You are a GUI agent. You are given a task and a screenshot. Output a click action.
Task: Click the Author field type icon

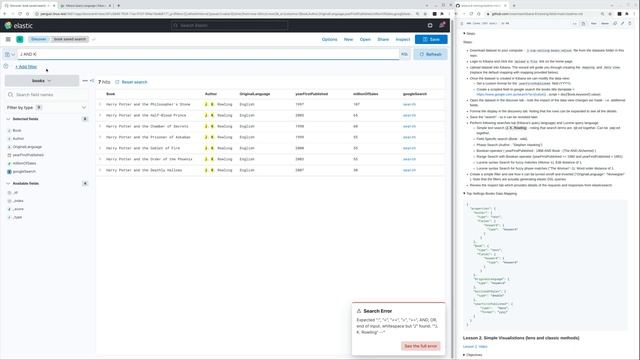pos(9,139)
